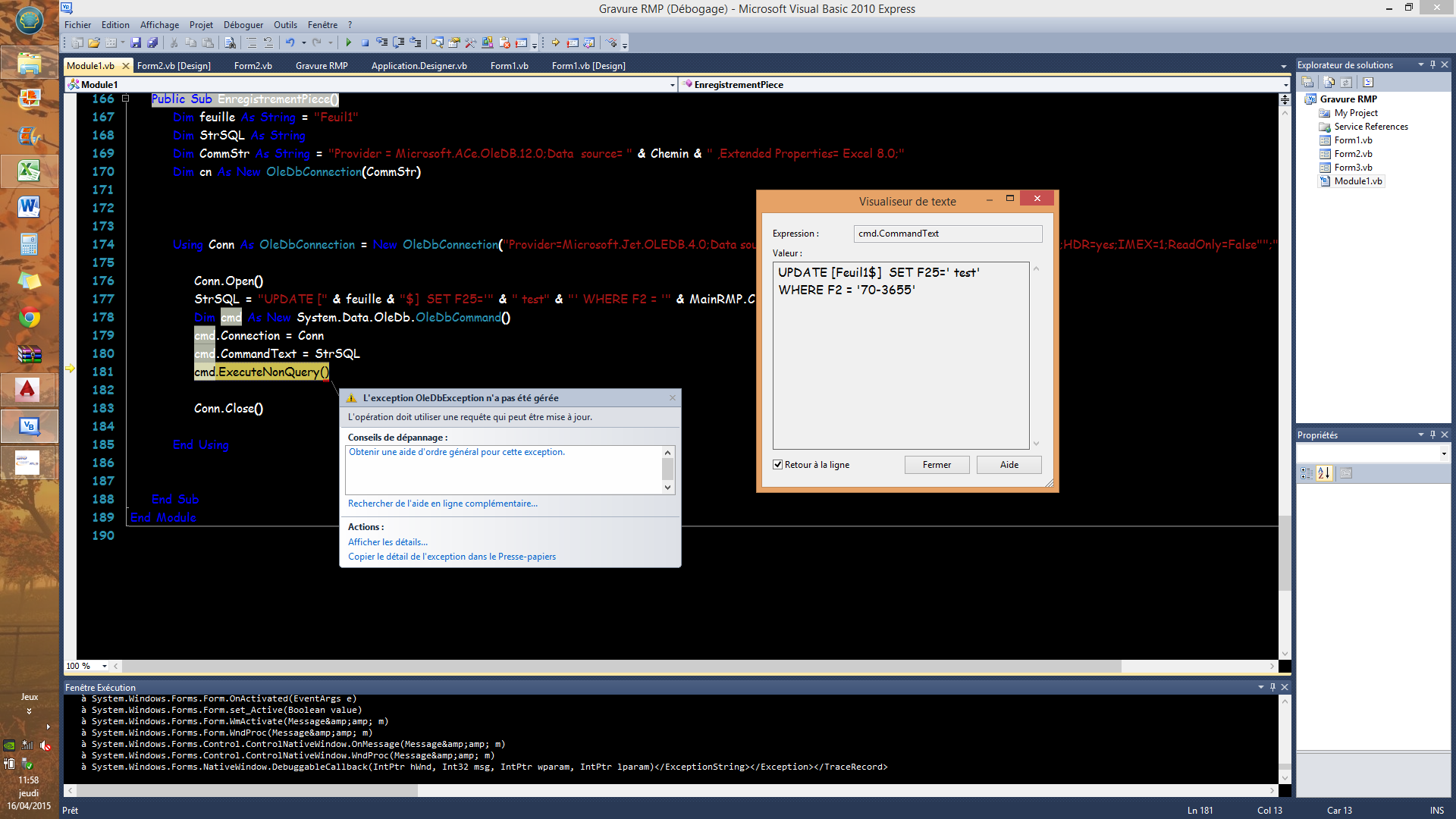
Task: Expand EnregistrementPiece method dropdown
Action: coord(1283,84)
